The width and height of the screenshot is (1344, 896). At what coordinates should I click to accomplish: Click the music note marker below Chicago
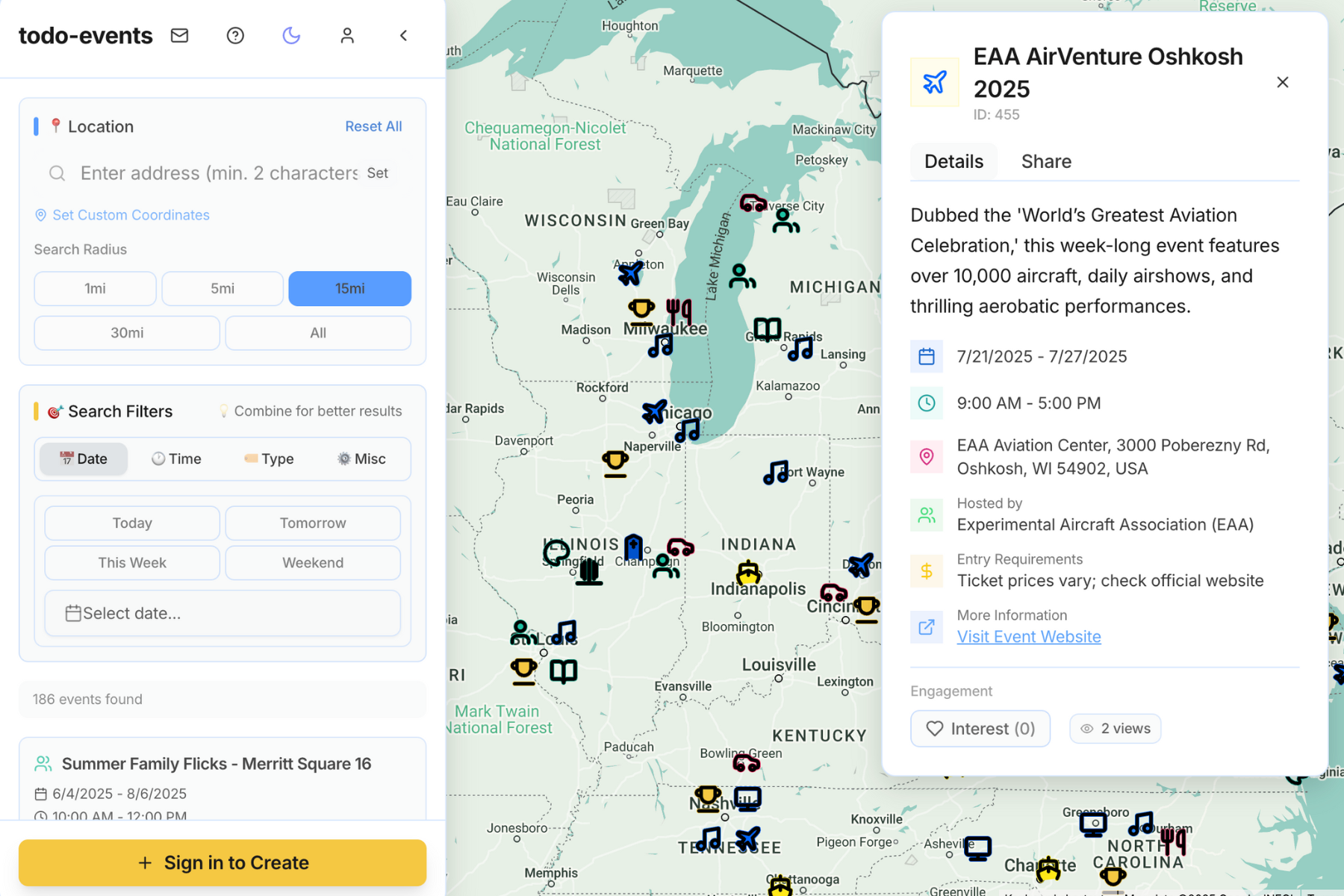[688, 430]
